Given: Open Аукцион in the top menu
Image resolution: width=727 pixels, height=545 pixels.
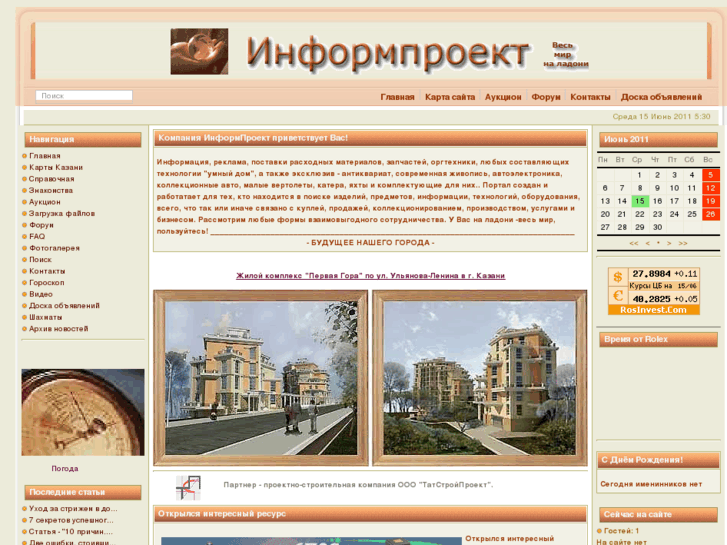Looking at the screenshot, I should 503,97.
